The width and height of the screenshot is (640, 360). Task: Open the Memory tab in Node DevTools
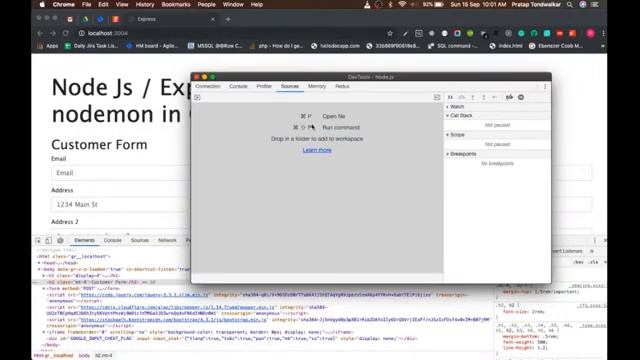(317, 86)
